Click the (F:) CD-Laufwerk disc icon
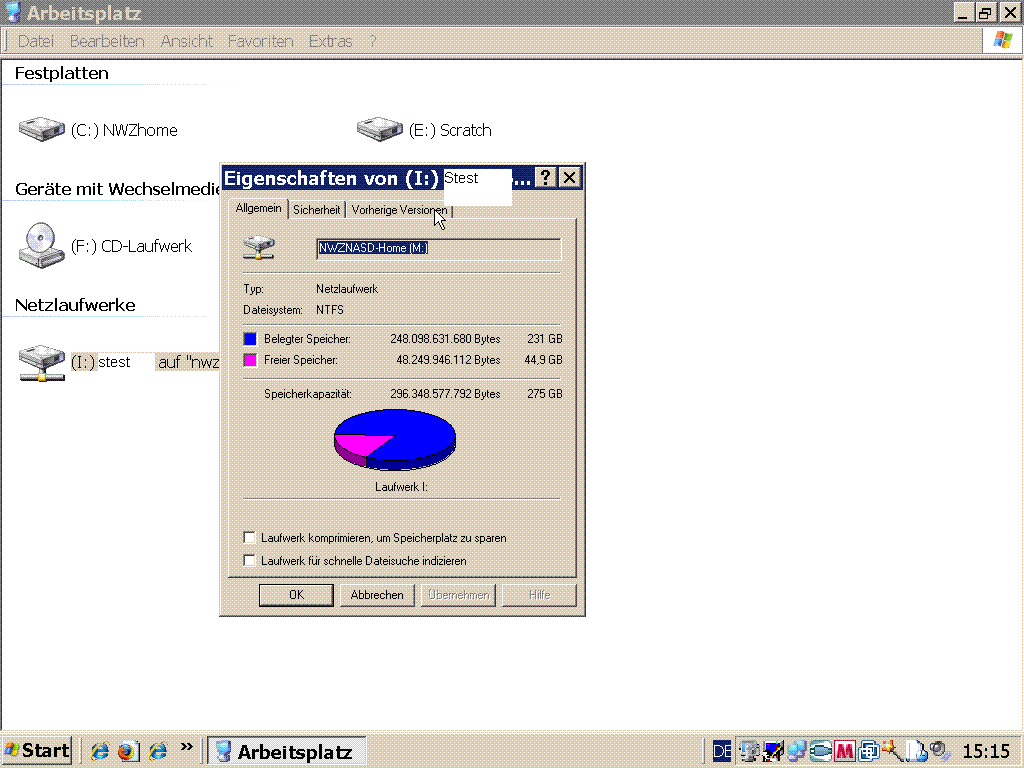The height and width of the screenshot is (768, 1024). pos(41,245)
